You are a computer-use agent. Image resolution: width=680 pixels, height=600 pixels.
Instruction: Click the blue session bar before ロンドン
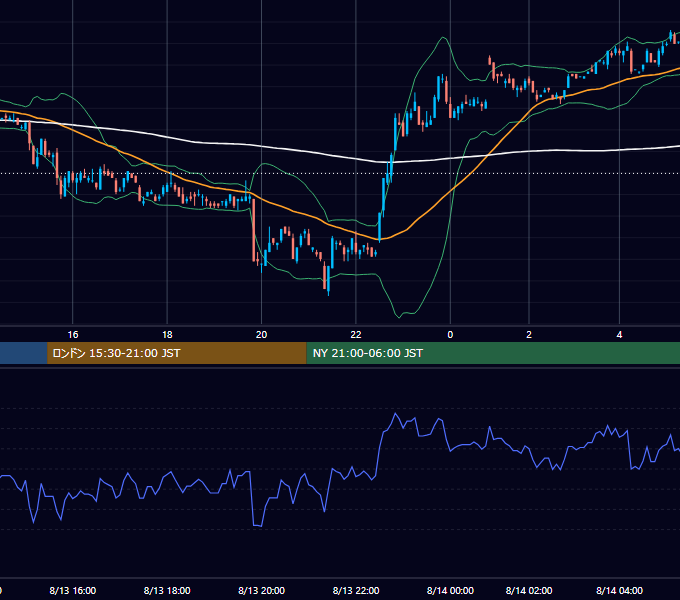pos(23,353)
